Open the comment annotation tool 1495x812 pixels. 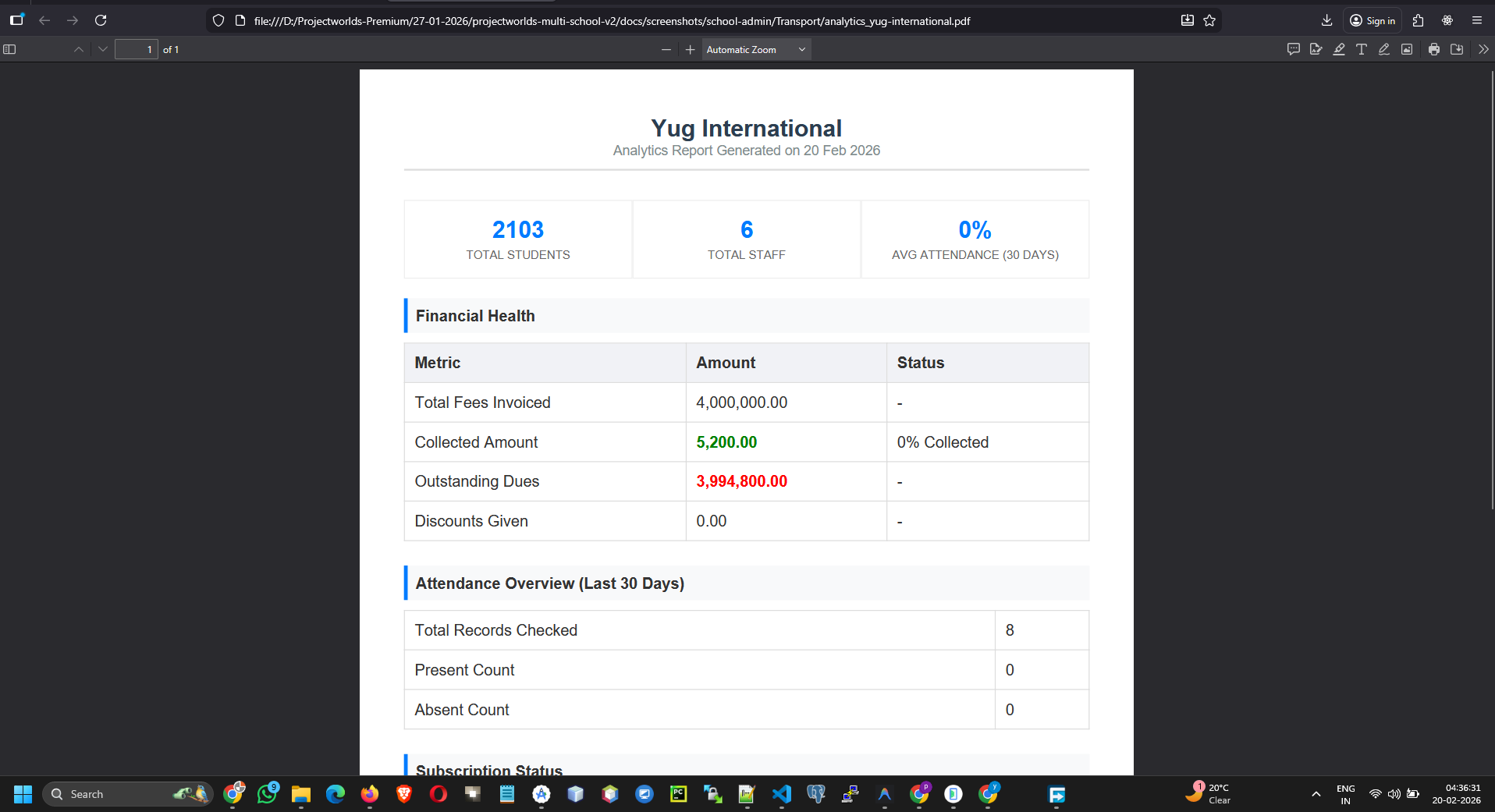coord(1293,49)
